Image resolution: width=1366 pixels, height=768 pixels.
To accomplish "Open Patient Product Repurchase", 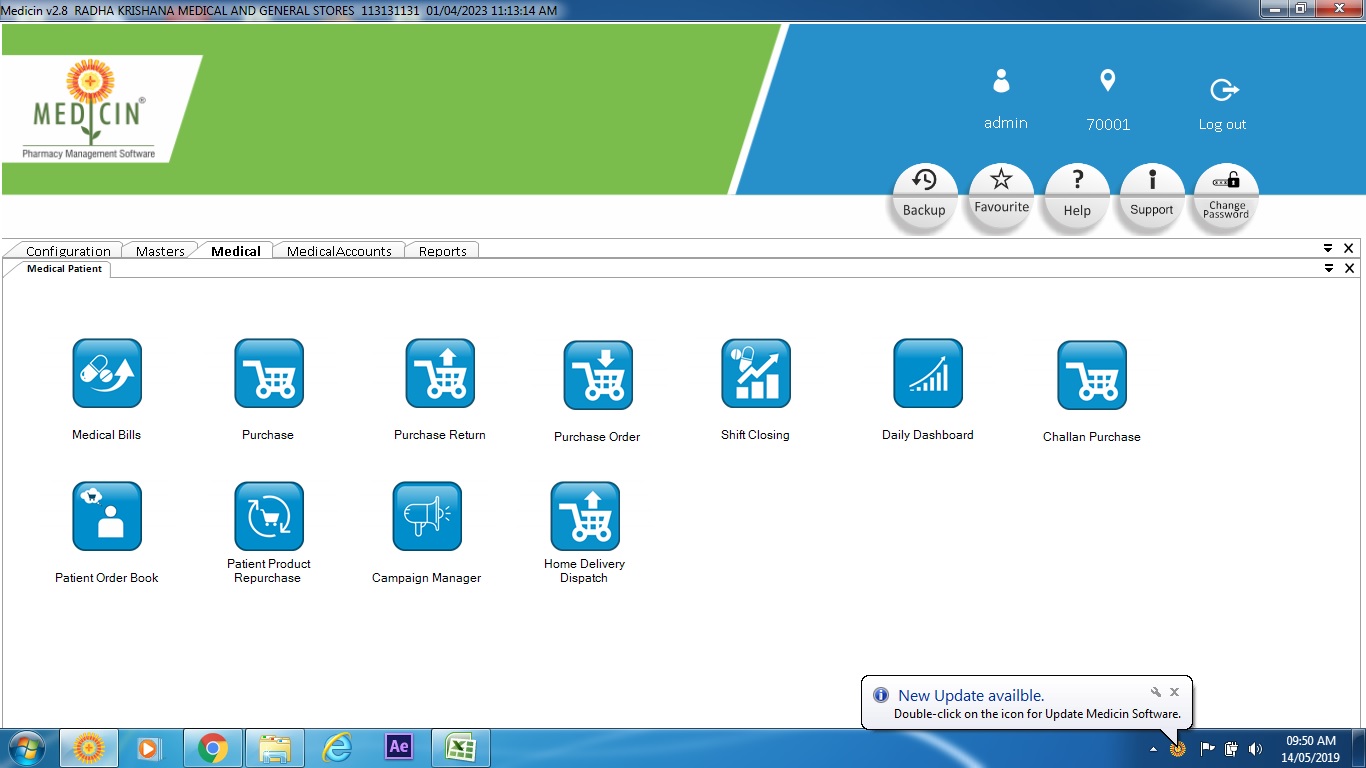I will 269,517.
